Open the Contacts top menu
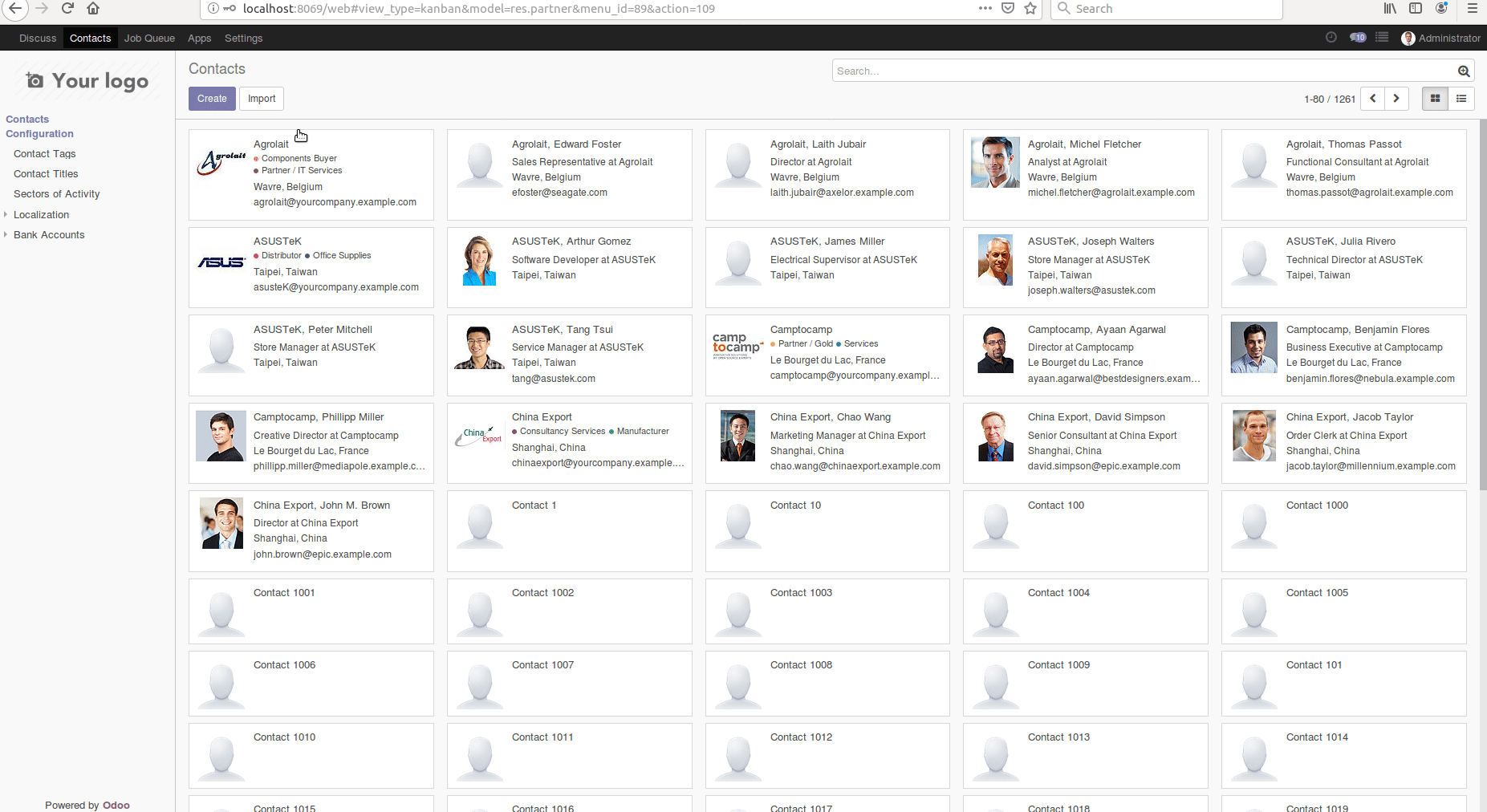Screen dimensions: 1487x812 [x=90, y=38]
